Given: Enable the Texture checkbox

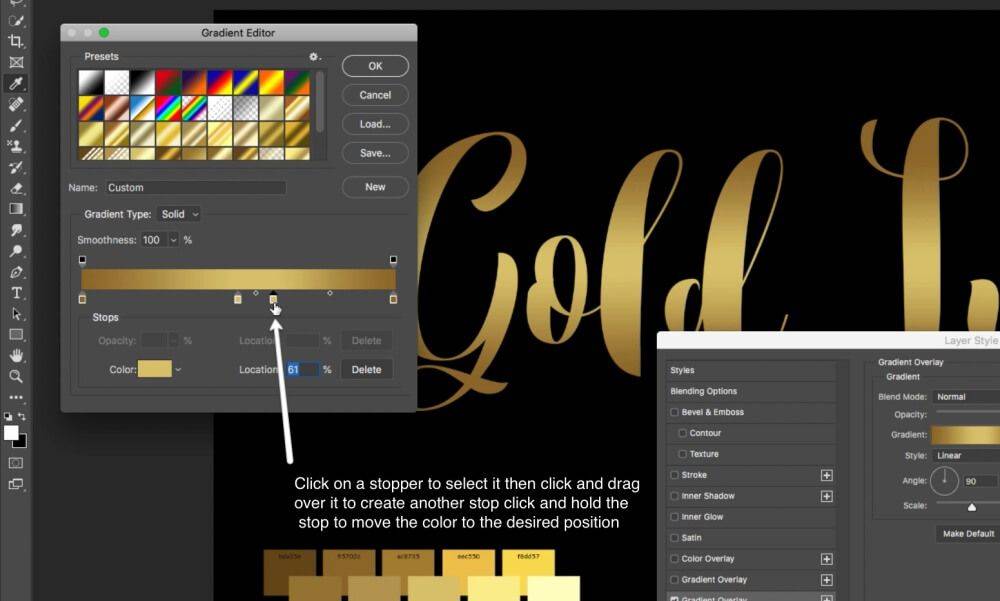Looking at the screenshot, I should tap(682, 454).
